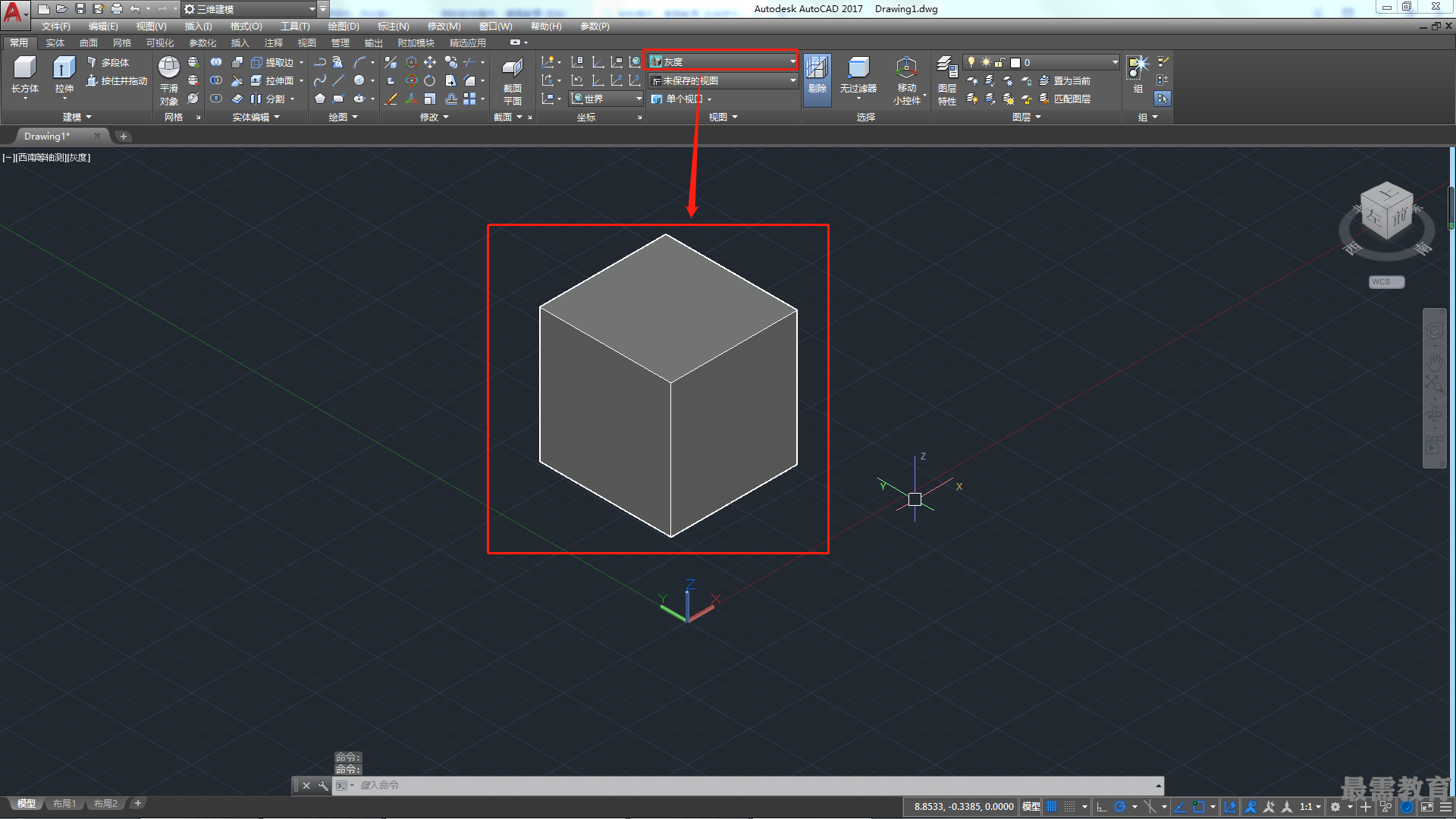Click the Extrude Faces (拉伸面) tool
Screen dimensions: 1456x819
pos(273,80)
